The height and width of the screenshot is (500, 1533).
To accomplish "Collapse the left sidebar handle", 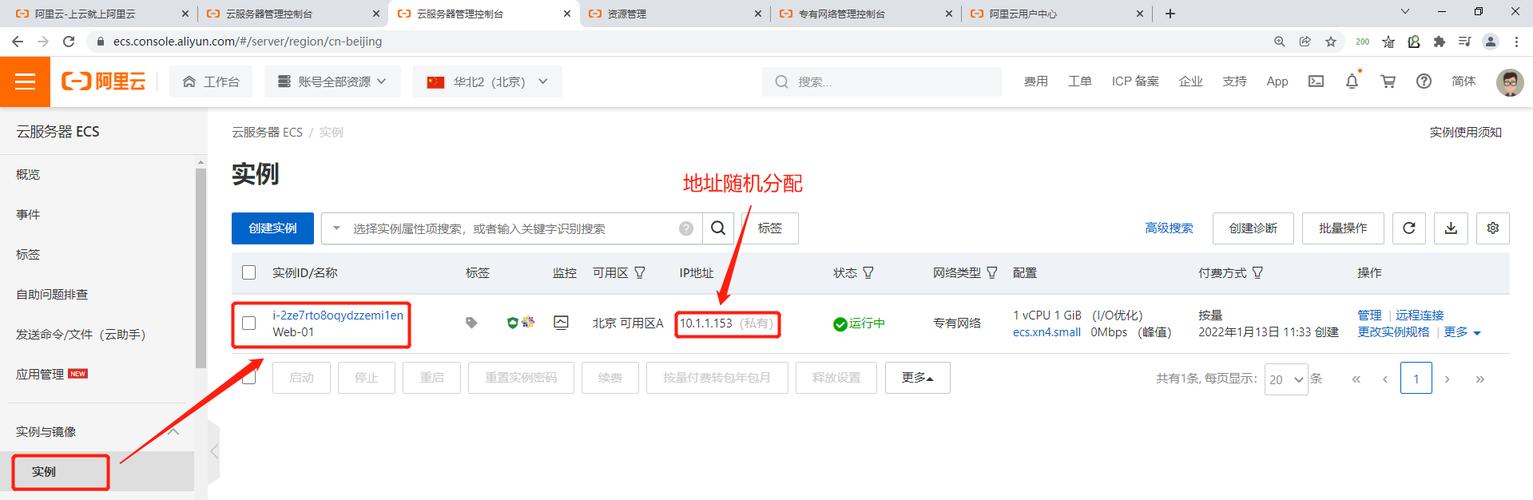I will tap(214, 452).
